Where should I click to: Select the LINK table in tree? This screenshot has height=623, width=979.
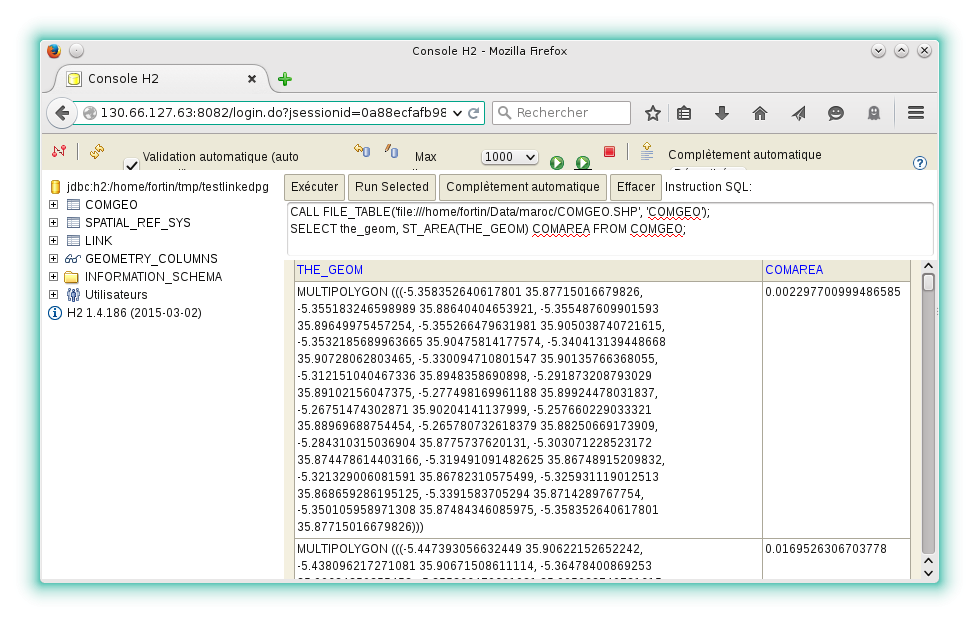99,241
